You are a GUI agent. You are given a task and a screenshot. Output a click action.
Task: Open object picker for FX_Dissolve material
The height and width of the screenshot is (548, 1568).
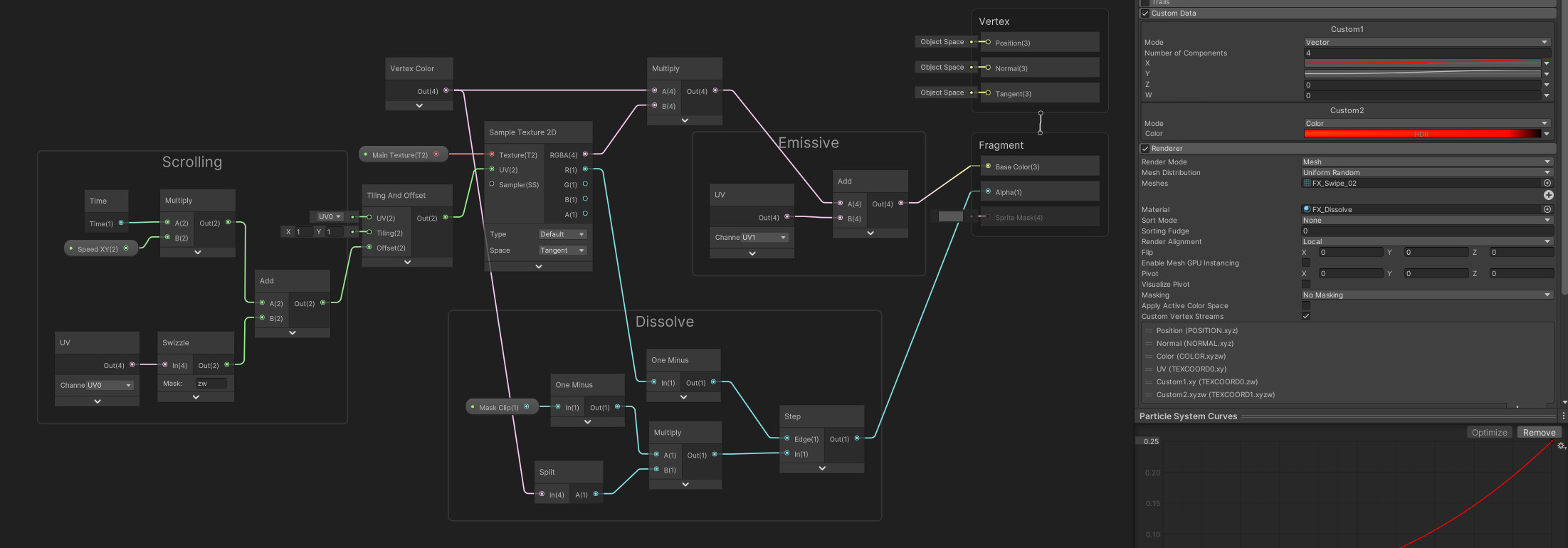point(1547,209)
